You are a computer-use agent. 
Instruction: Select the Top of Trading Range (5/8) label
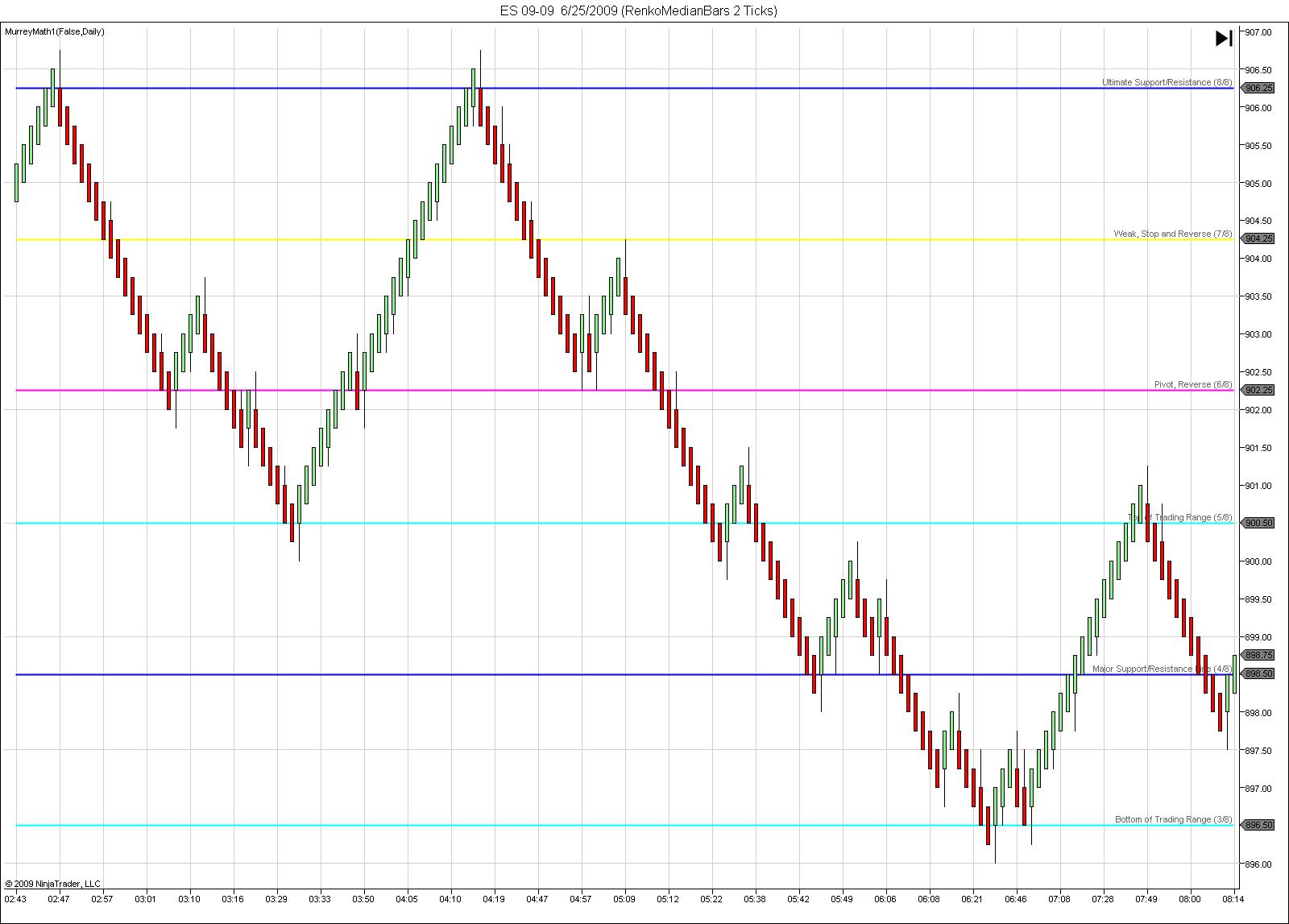tap(1180, 517)
